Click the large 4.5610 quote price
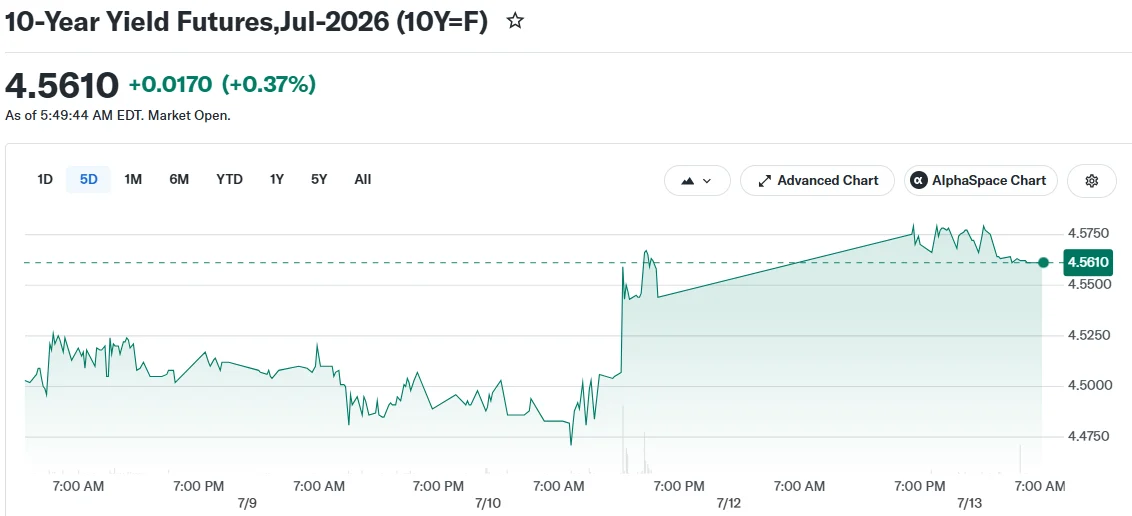The height and width of the screenshot is (516, 1132). (62, 86)
